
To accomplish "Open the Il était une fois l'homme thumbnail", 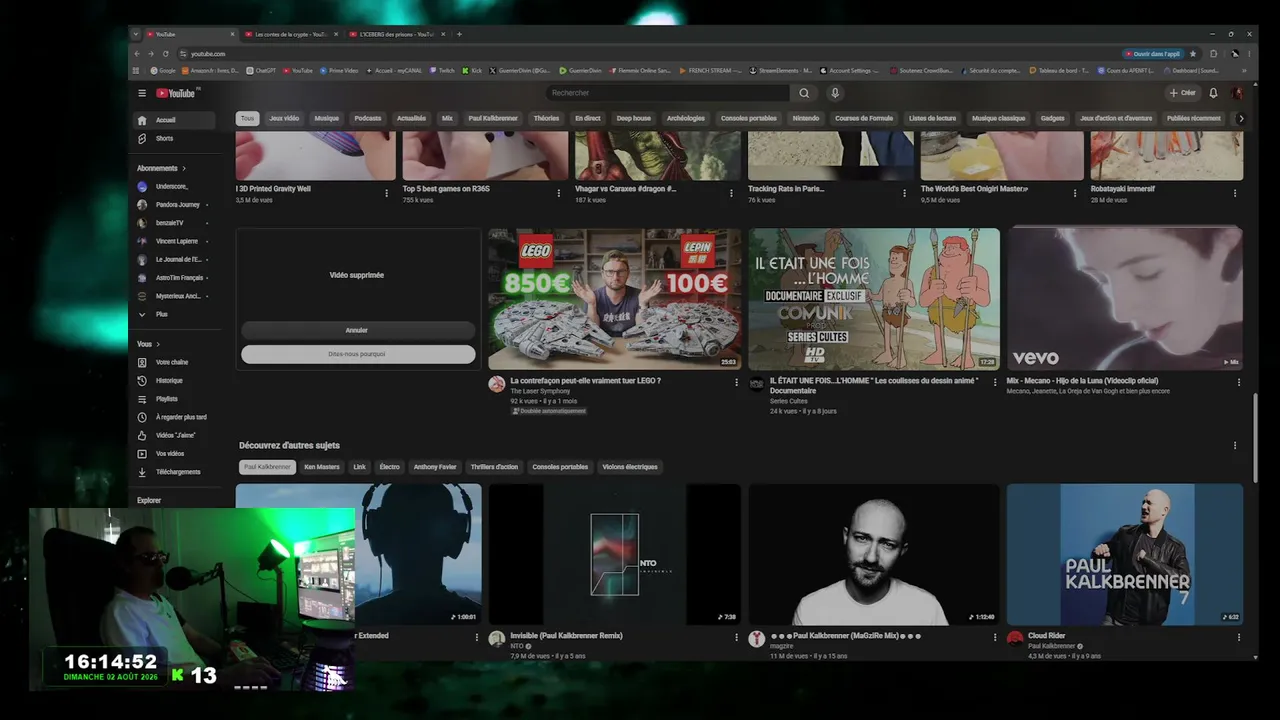I will click(x=874, y=299).
